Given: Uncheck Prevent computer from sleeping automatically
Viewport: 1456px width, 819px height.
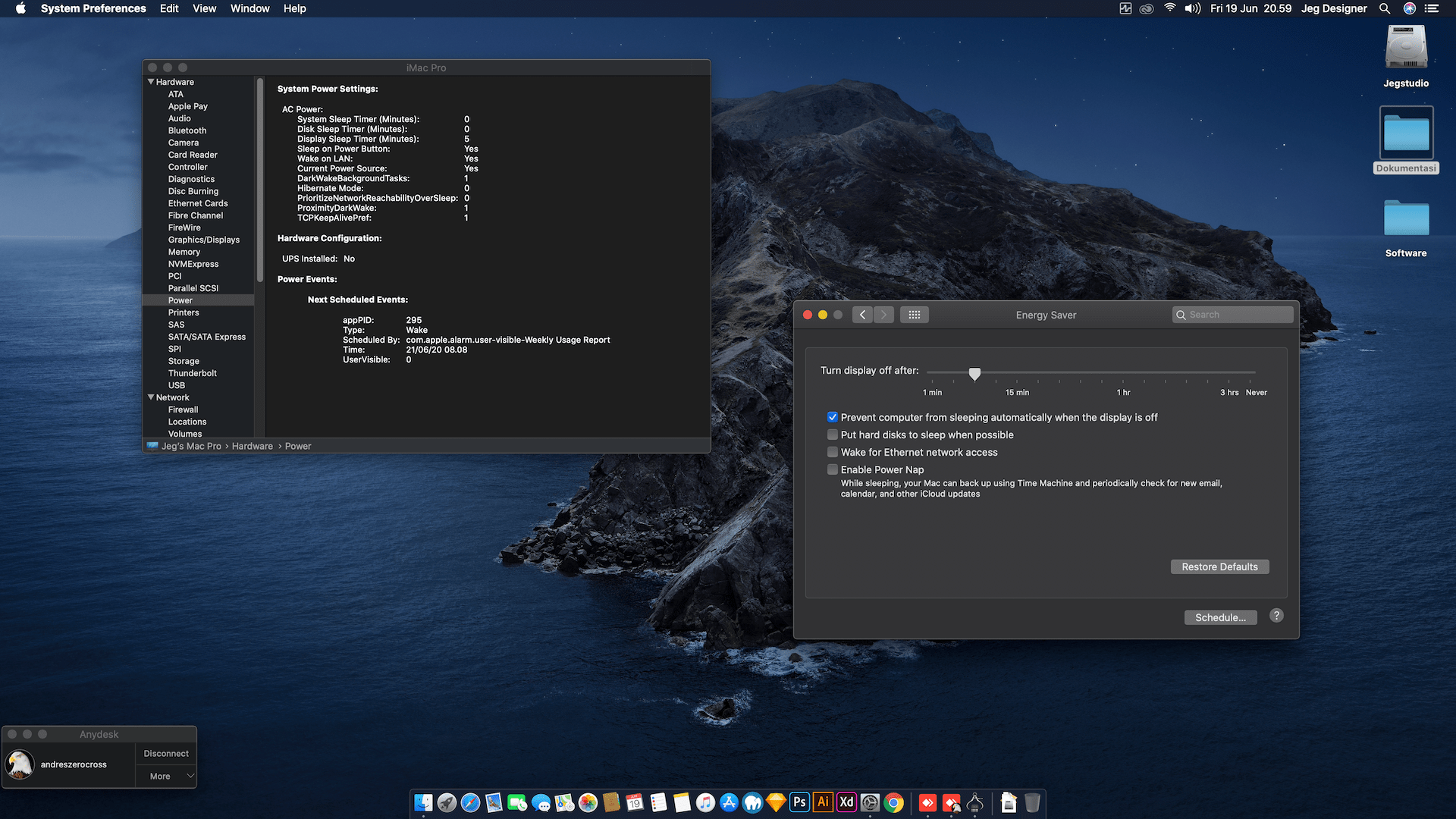Looking at the screenshot, I should (x=833, y=417).
